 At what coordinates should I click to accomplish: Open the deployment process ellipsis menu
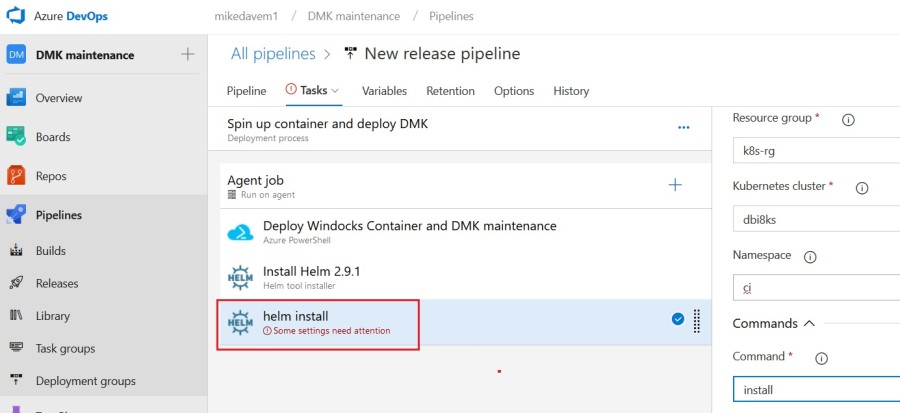point(684,128)
